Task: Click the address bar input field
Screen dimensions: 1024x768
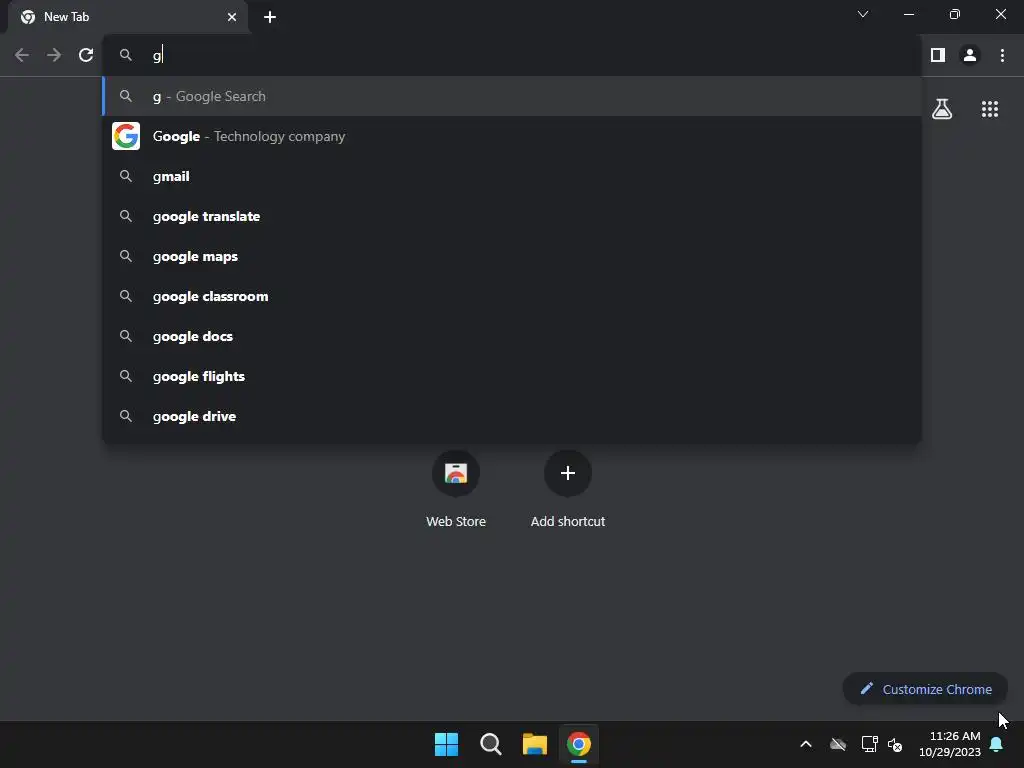Action: pos(513,56)
